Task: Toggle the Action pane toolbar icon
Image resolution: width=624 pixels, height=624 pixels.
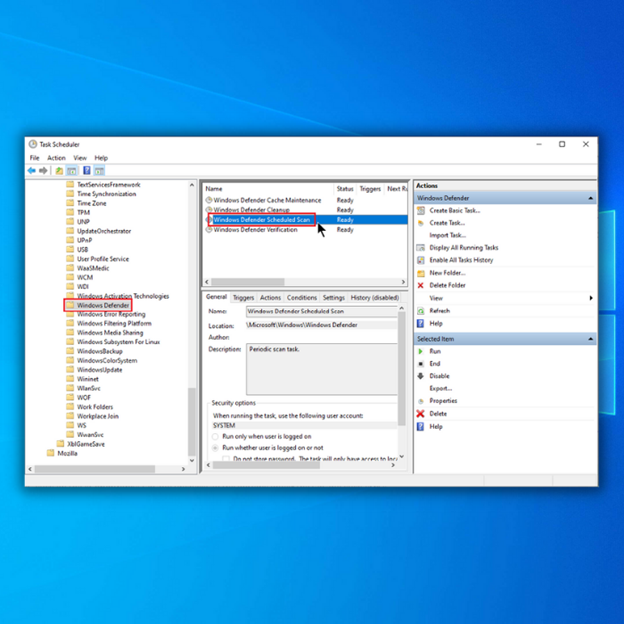Action: coord(99,171)
